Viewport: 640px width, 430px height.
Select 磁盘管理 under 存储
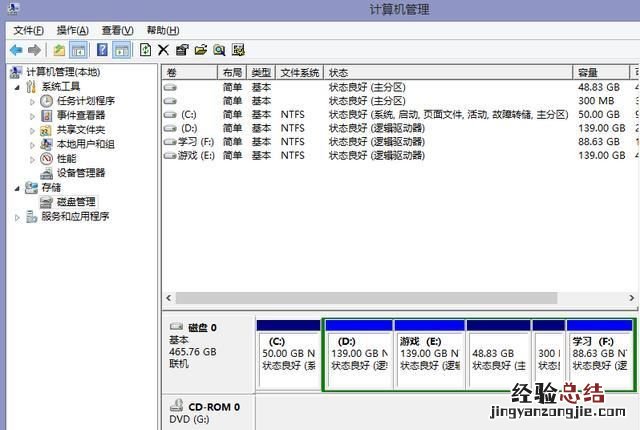(75, 202)
